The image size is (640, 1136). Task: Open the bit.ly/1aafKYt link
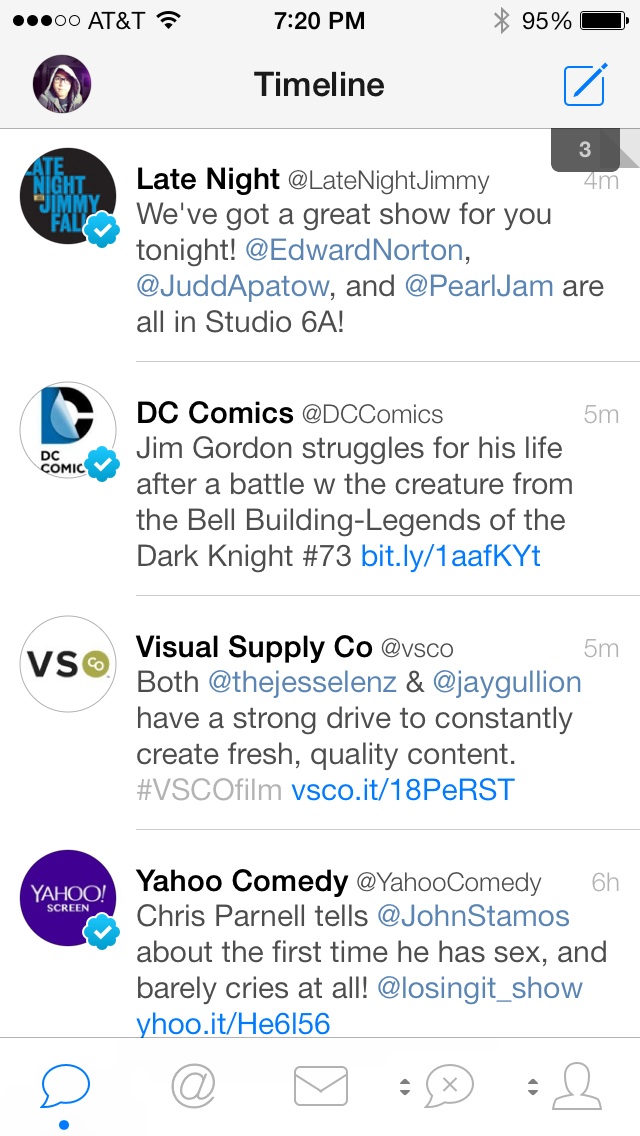(450, 556)
